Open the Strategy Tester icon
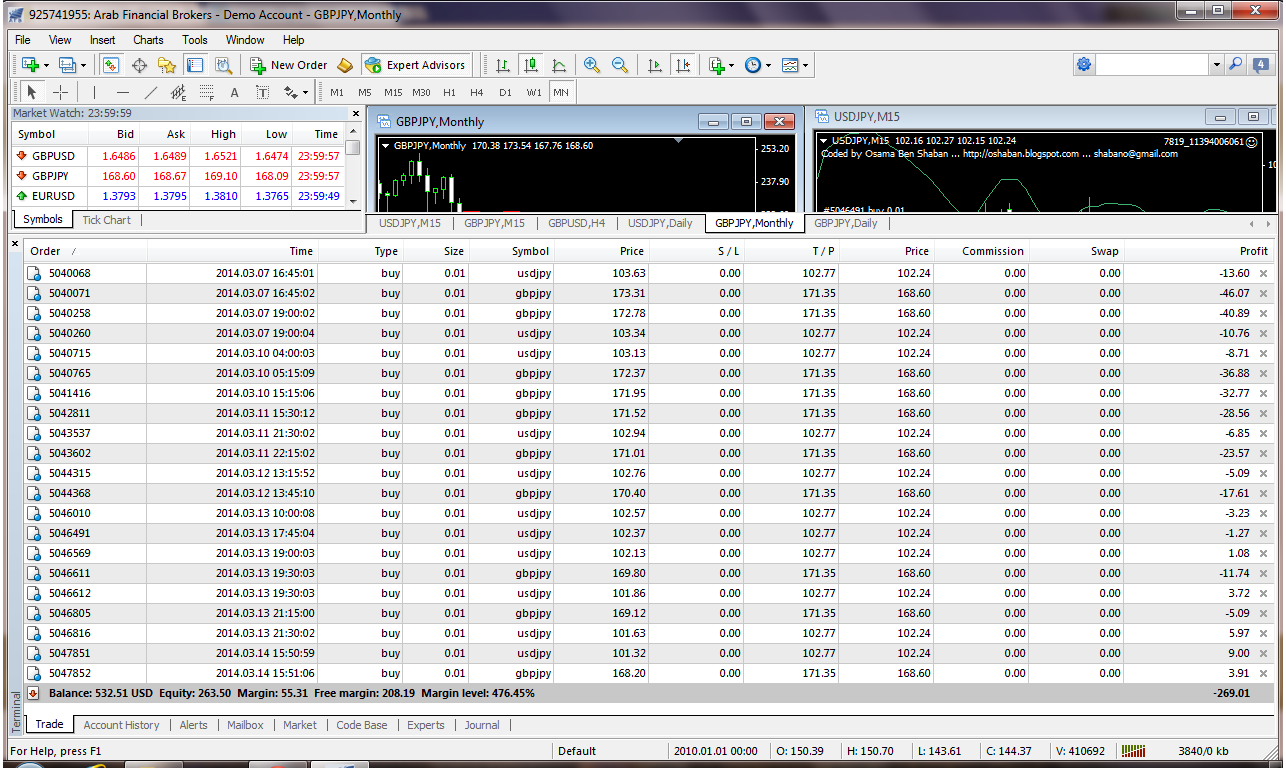The height and width of the screenshot is (768, 1286). pos(223,65)
